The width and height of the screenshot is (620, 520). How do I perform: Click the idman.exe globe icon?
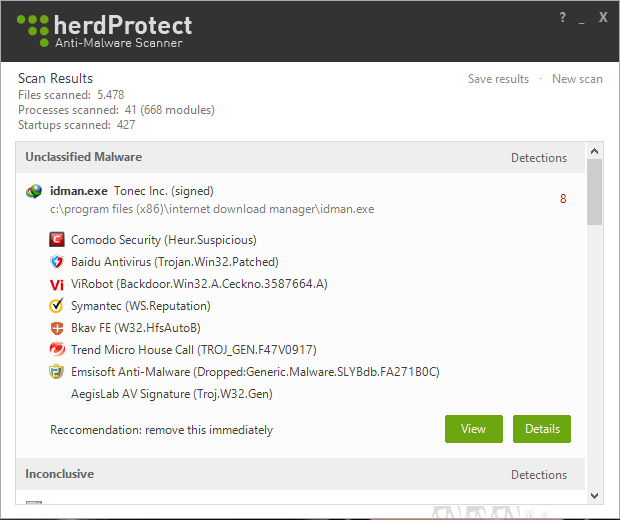coord(34,191)
